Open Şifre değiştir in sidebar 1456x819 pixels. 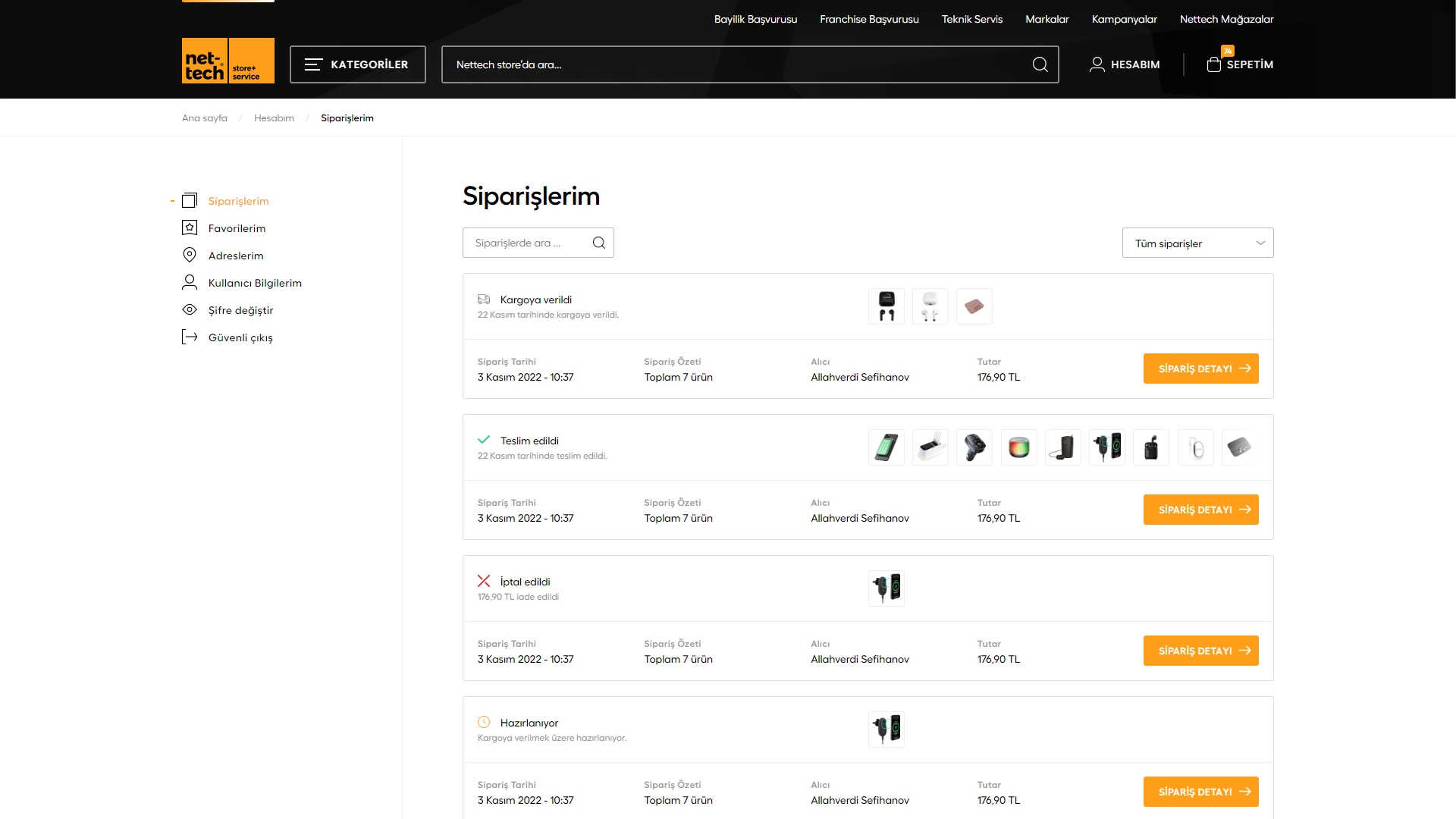click(240, 310)
